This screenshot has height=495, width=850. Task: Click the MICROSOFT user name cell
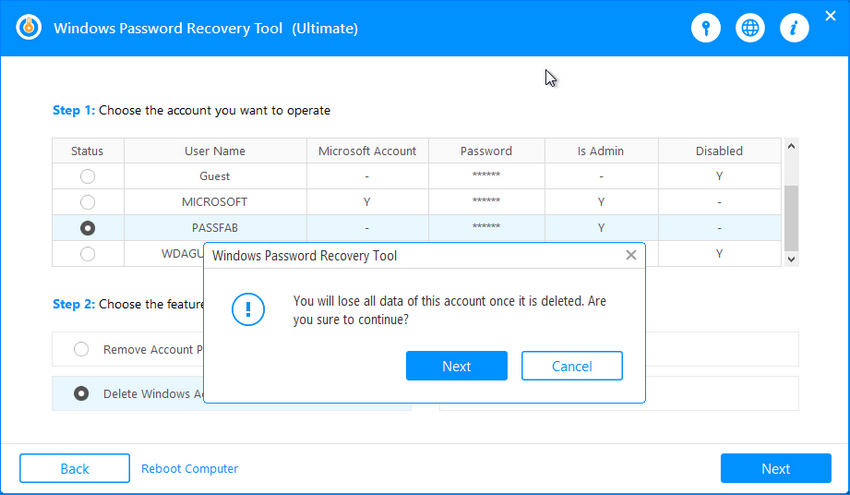tap(215, 202)
